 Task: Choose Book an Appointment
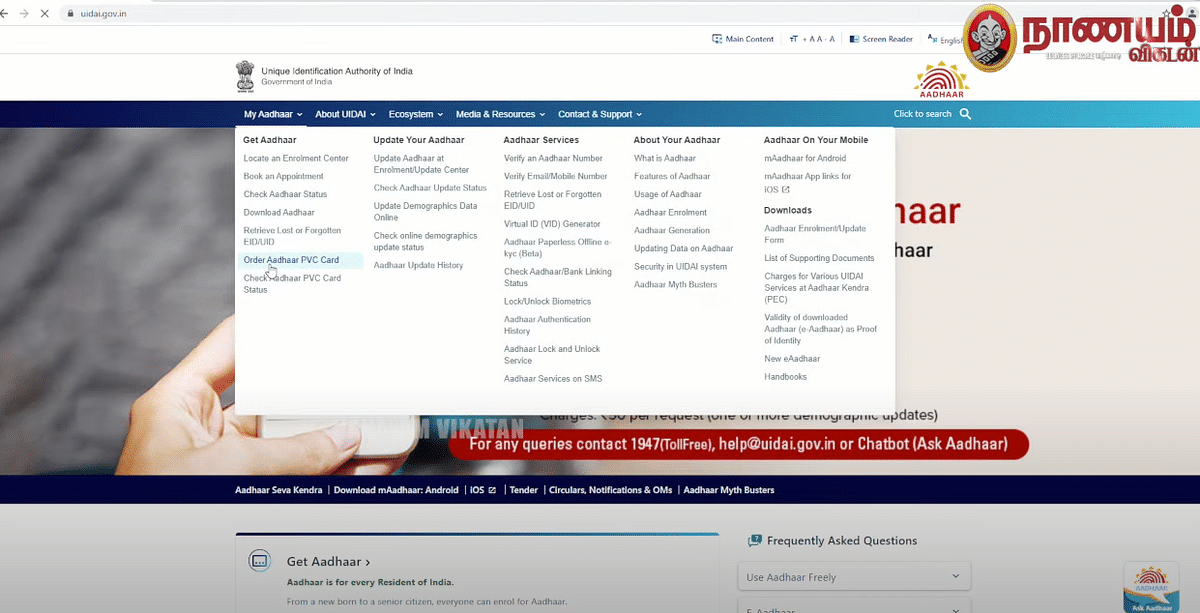coord(283,176)
